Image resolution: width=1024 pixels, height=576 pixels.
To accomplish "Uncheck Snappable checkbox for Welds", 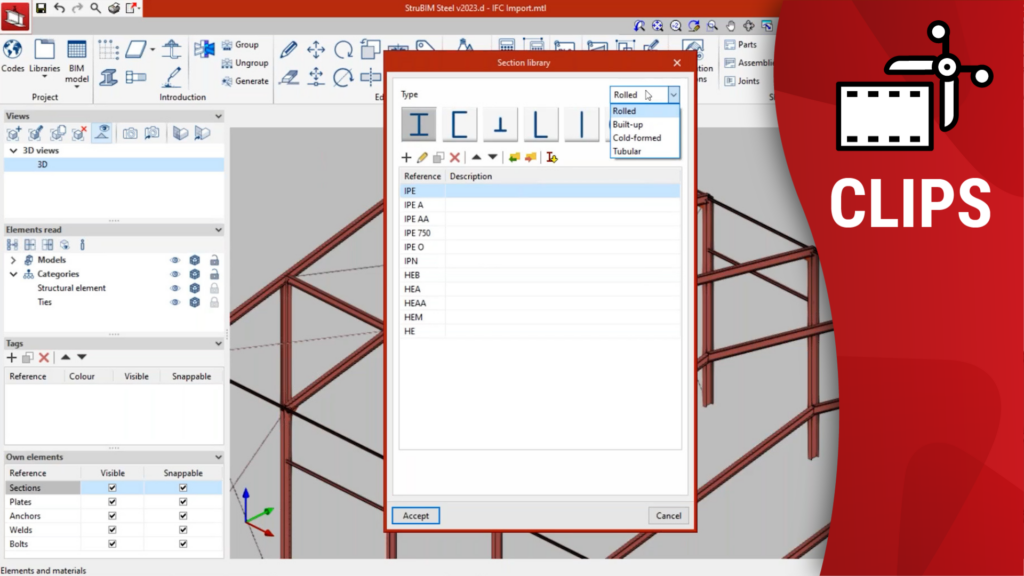I will point(183,530).
